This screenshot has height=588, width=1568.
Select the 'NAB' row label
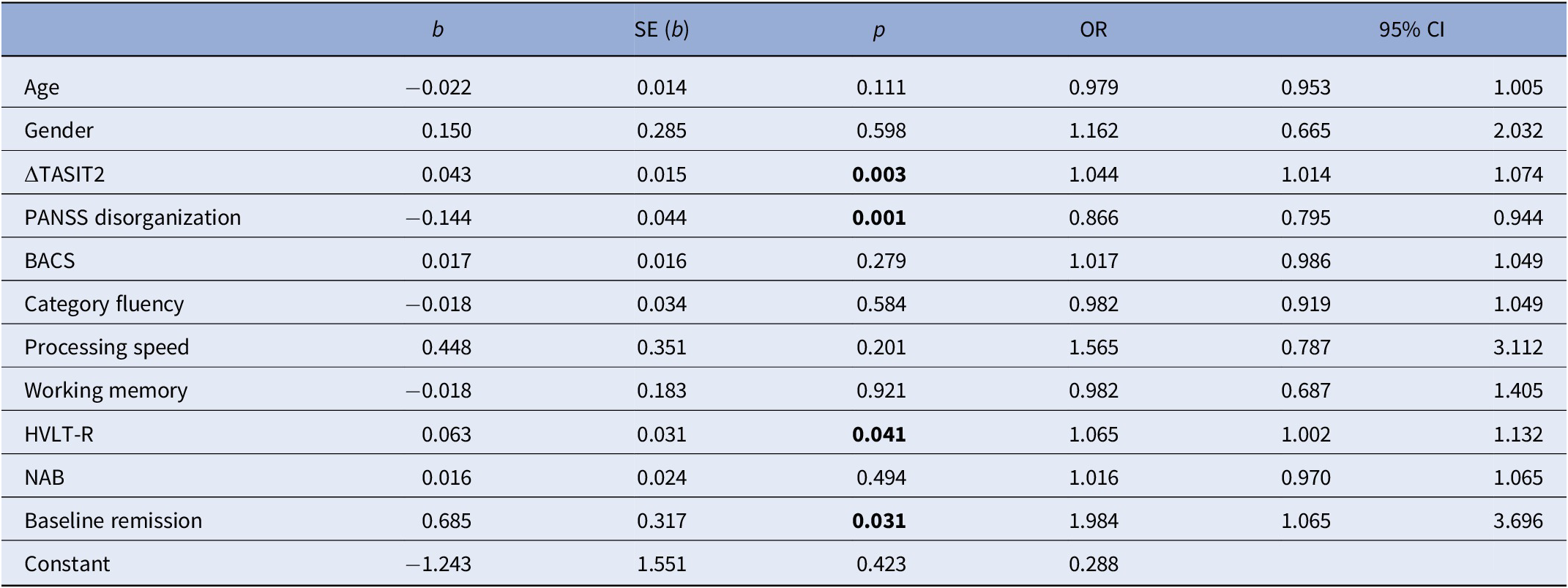[x=44, y=477]
